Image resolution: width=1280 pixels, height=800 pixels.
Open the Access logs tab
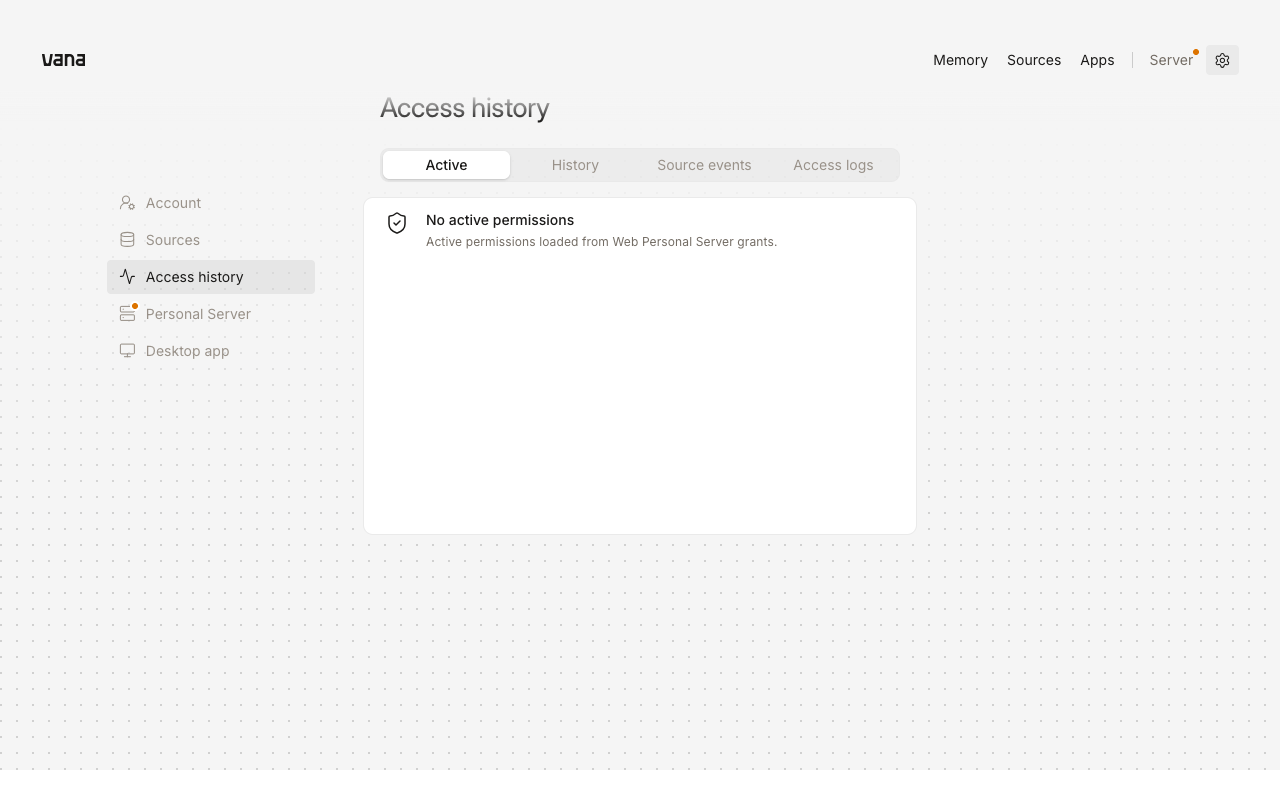833,165
